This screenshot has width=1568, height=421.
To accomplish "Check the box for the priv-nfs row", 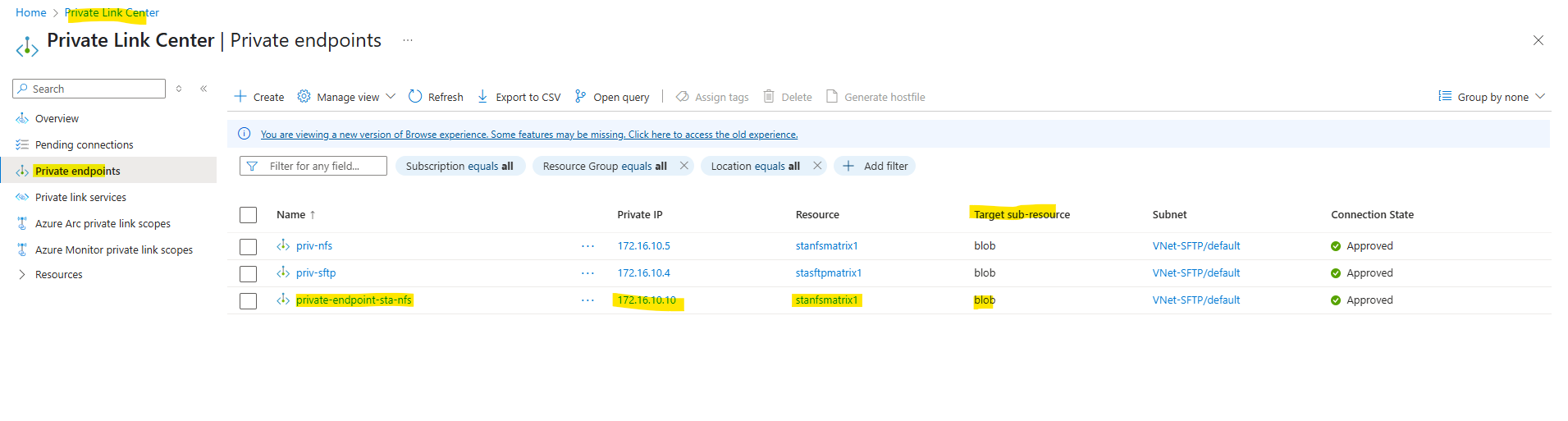I will (x=248, y=247).
